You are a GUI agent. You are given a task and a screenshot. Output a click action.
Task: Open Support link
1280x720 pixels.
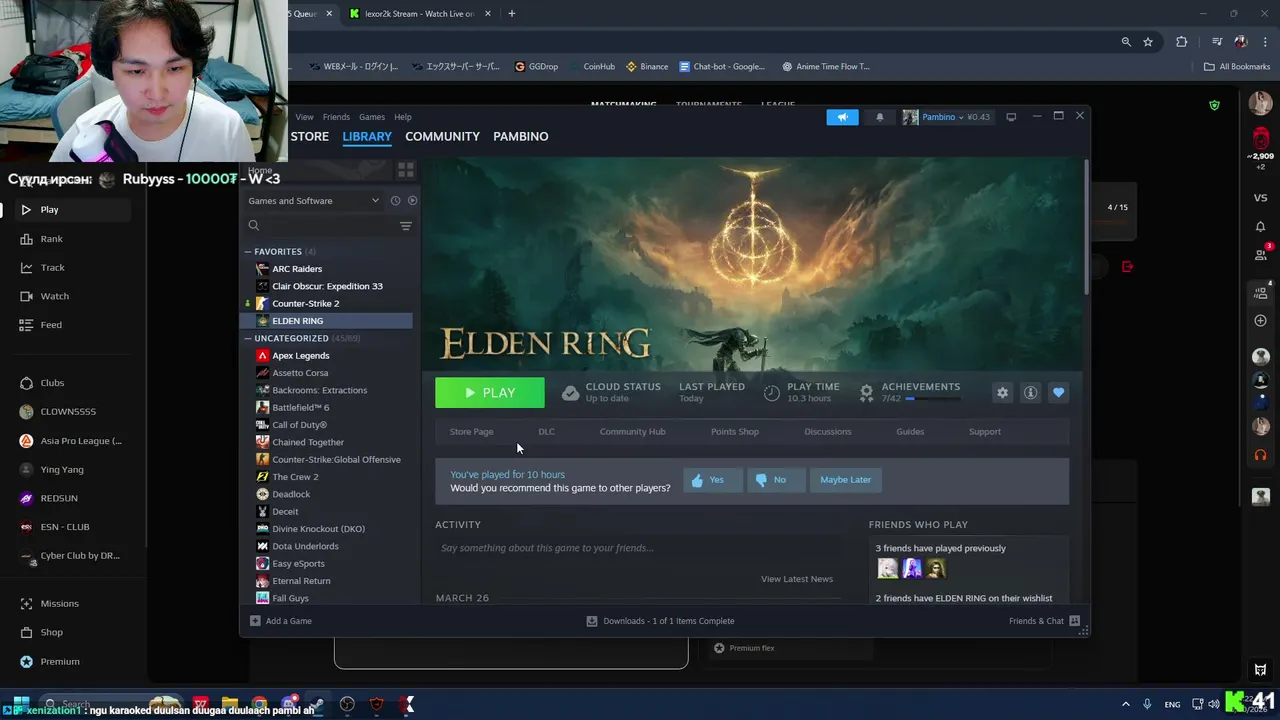tap(985, 432)
